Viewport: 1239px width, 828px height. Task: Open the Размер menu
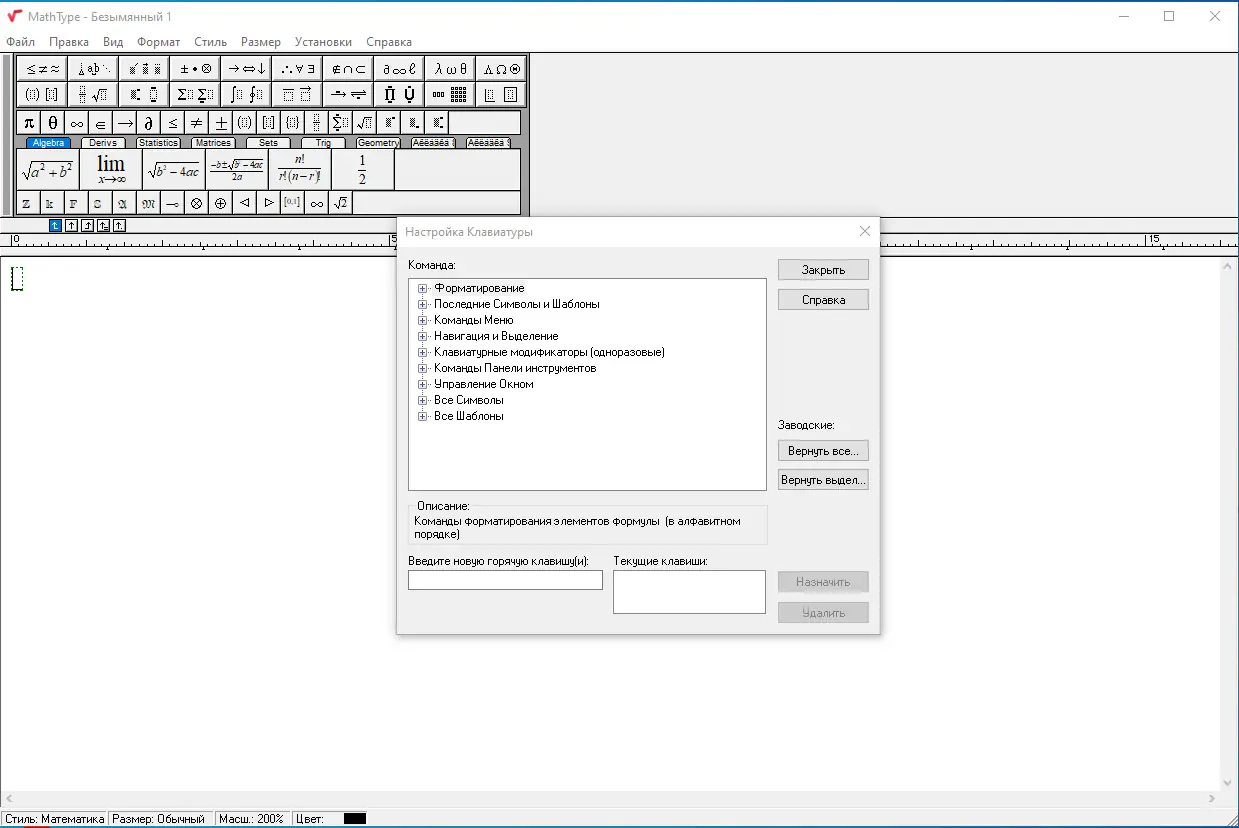tap(261, 42)
